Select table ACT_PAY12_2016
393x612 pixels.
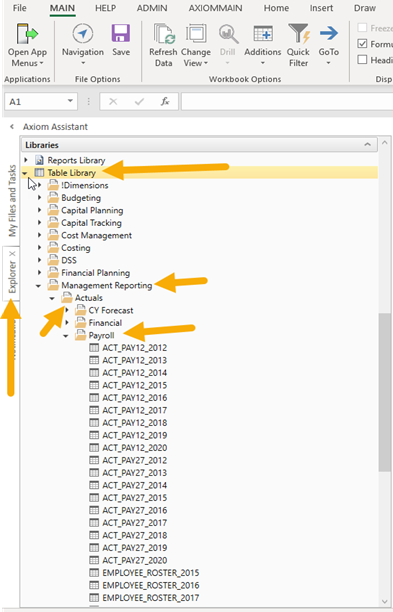(x=135, y=397)
